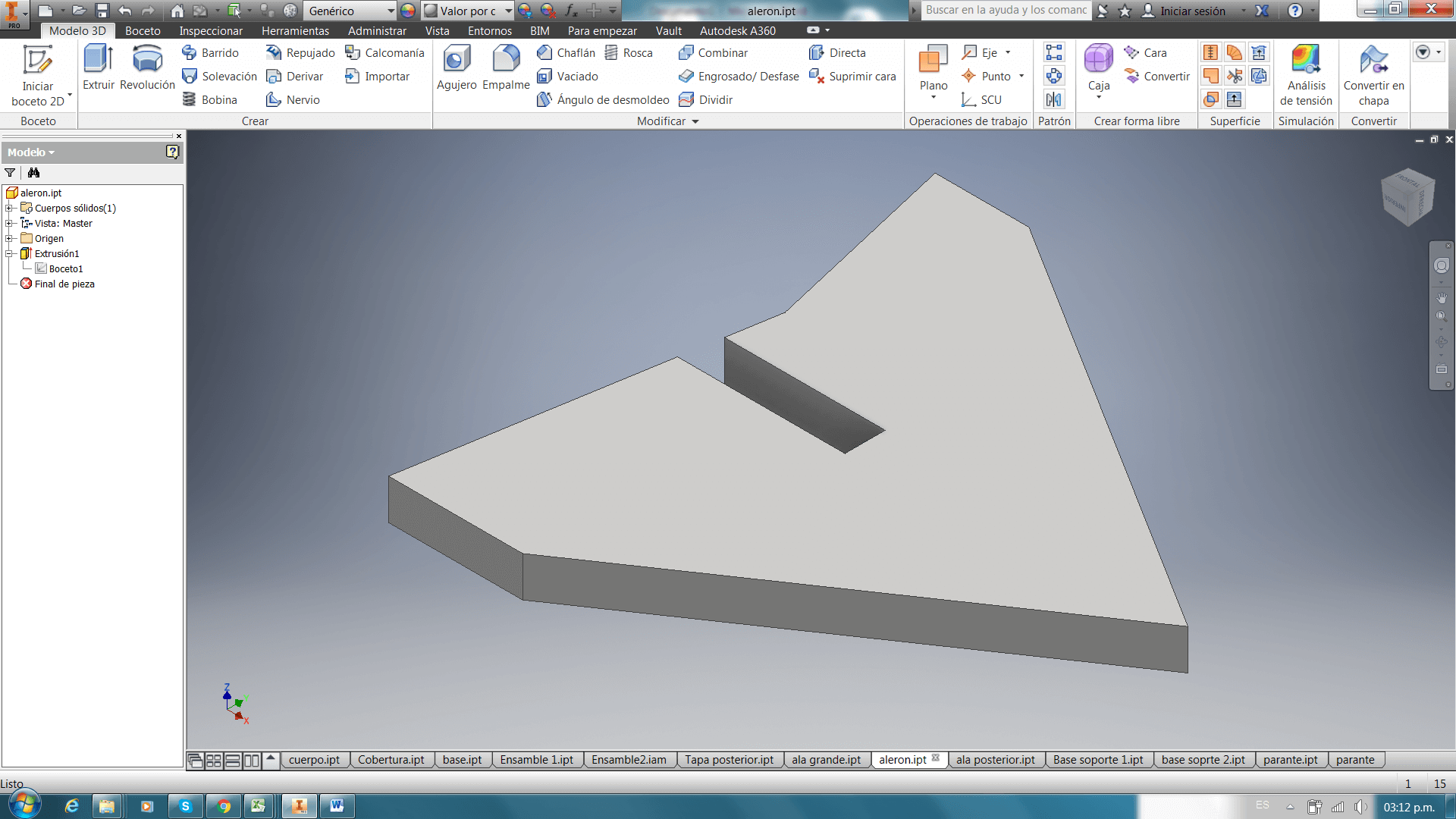1456x819 pixels.
Task: Expand the Modificar panel dropdown
Action: pyautogui.click(x=695, y=121)
